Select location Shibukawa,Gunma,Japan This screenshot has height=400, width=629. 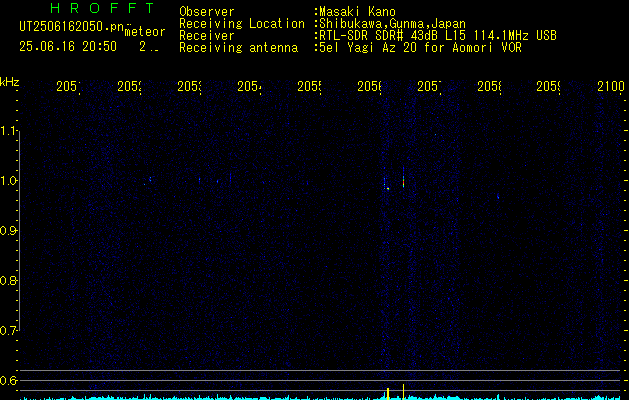coord(392,24)
